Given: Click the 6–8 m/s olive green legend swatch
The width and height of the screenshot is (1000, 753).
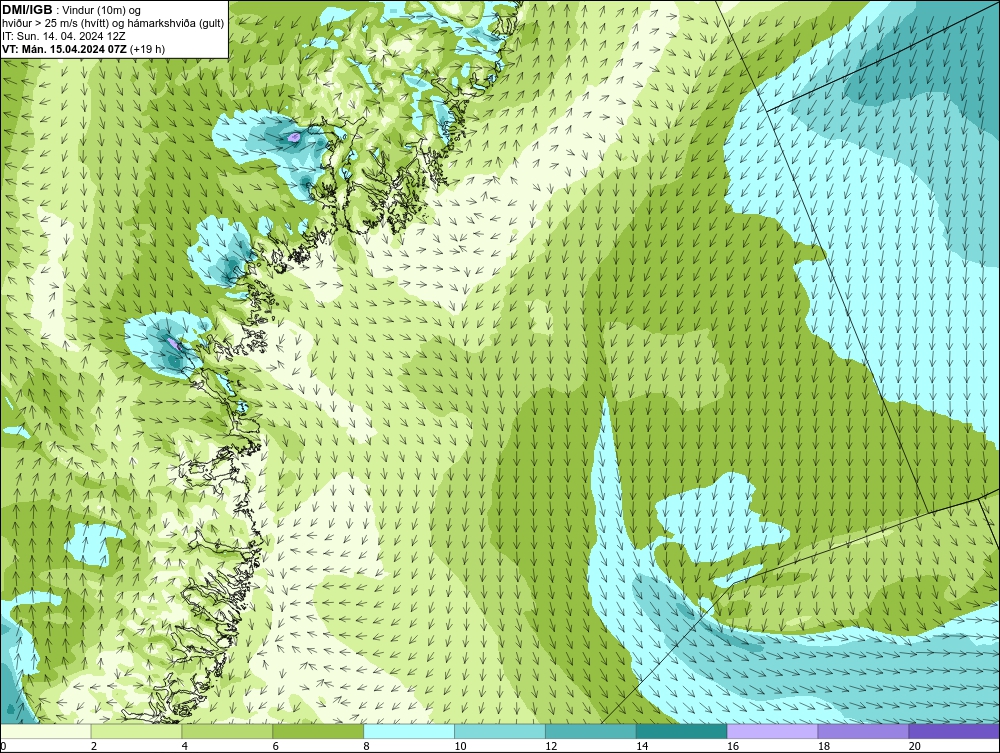Looking at the screenshot, I should click(318, 731).
